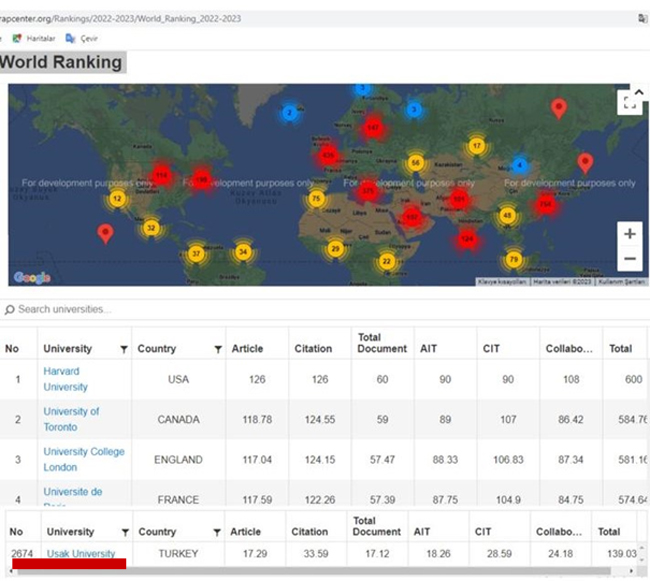The height and width of the screenshot is (581, 650).
Task: Select the red pin in the Pacific Ocean
Action: (105, 234)
